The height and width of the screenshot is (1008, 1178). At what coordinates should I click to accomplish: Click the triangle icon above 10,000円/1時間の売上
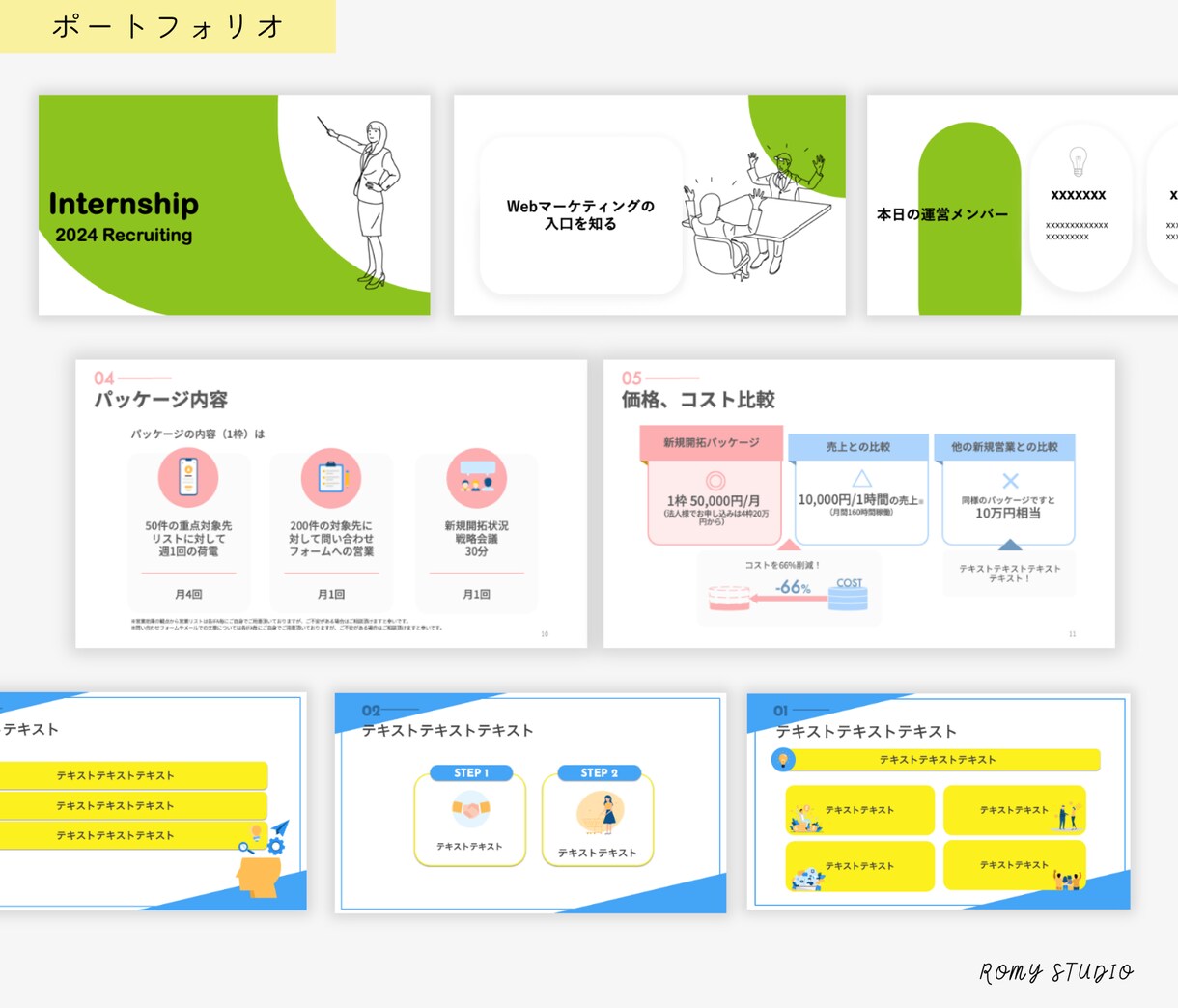861,478
